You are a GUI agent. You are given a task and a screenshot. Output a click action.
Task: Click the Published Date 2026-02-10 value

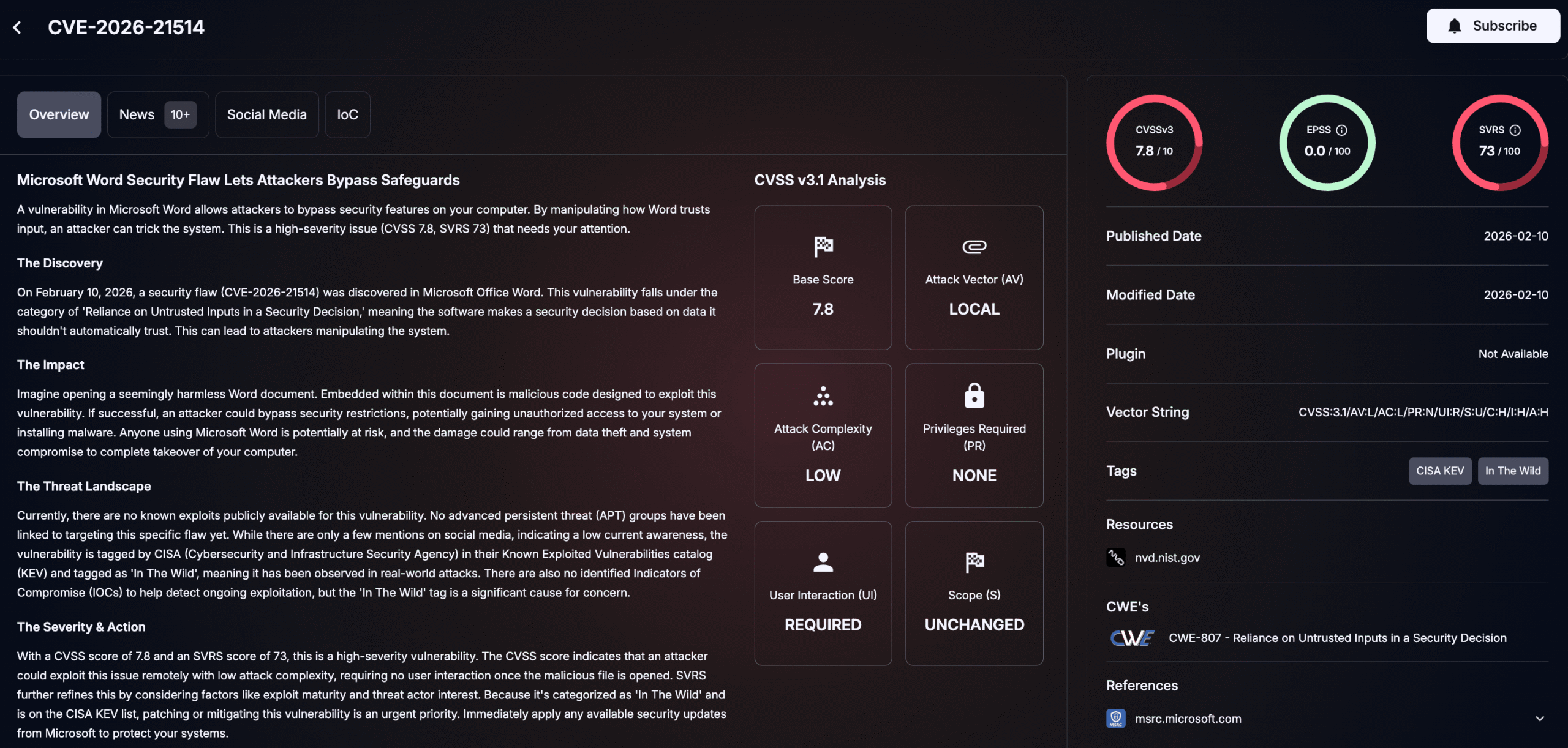1516,236
